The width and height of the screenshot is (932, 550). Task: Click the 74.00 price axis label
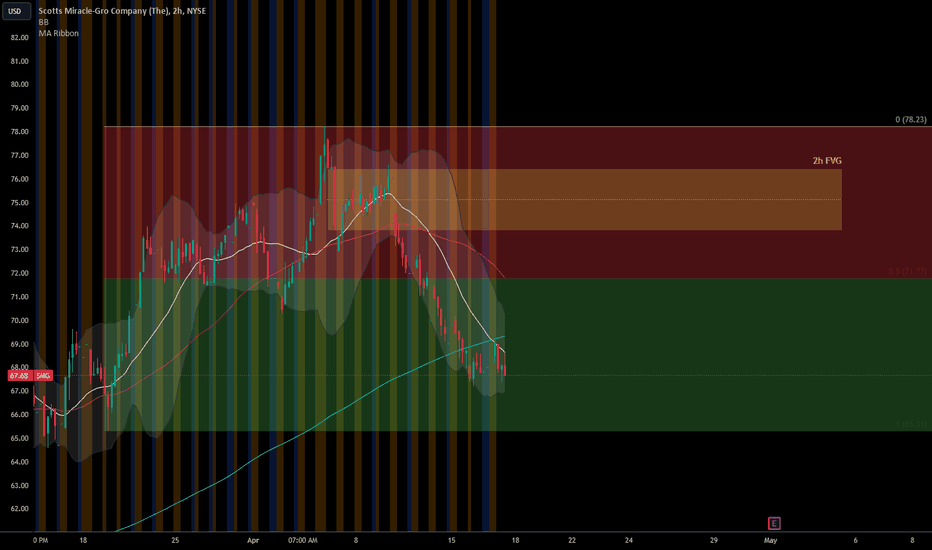point(20,226)
